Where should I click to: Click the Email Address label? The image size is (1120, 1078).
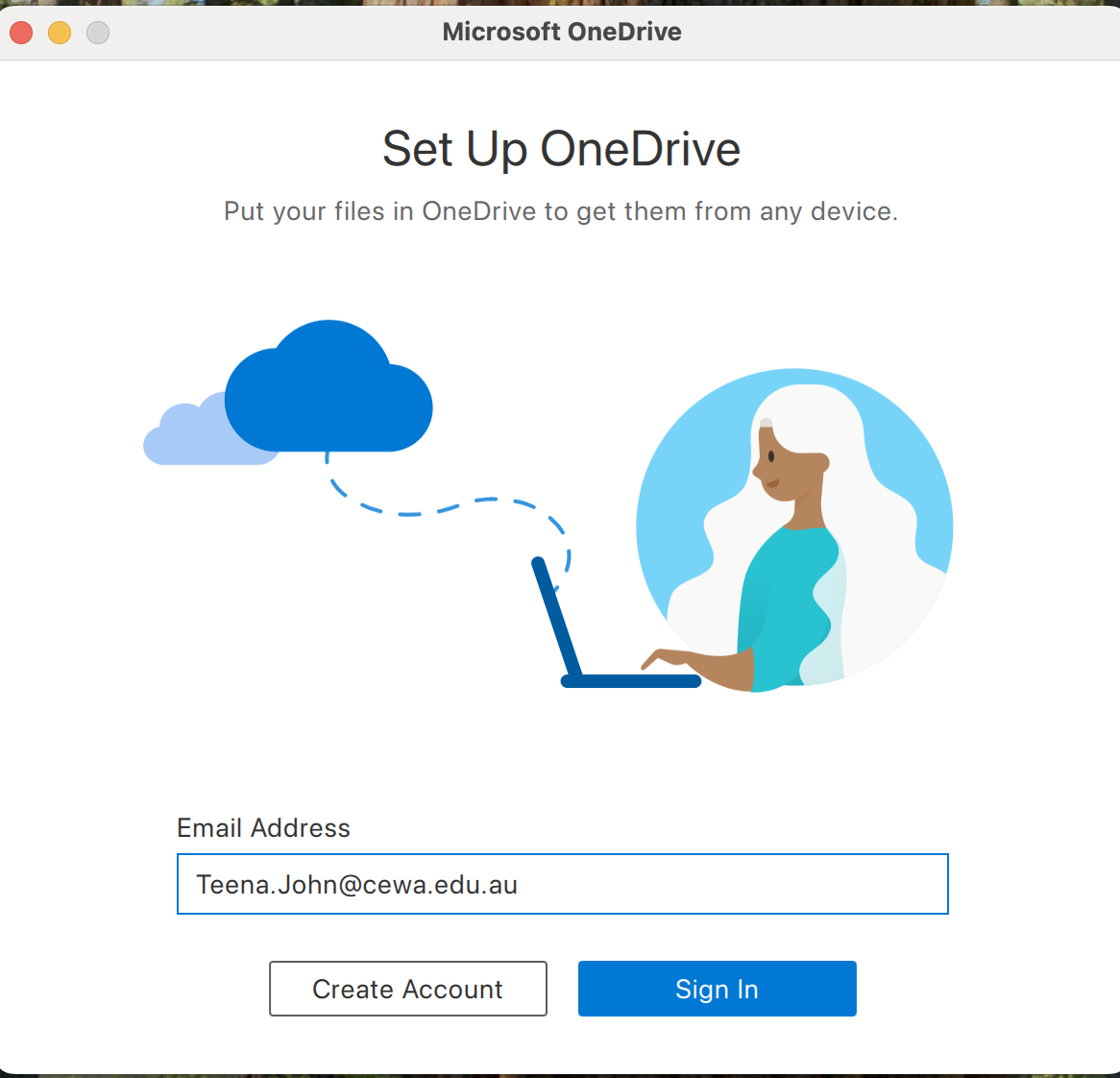(x=263, y=828)
